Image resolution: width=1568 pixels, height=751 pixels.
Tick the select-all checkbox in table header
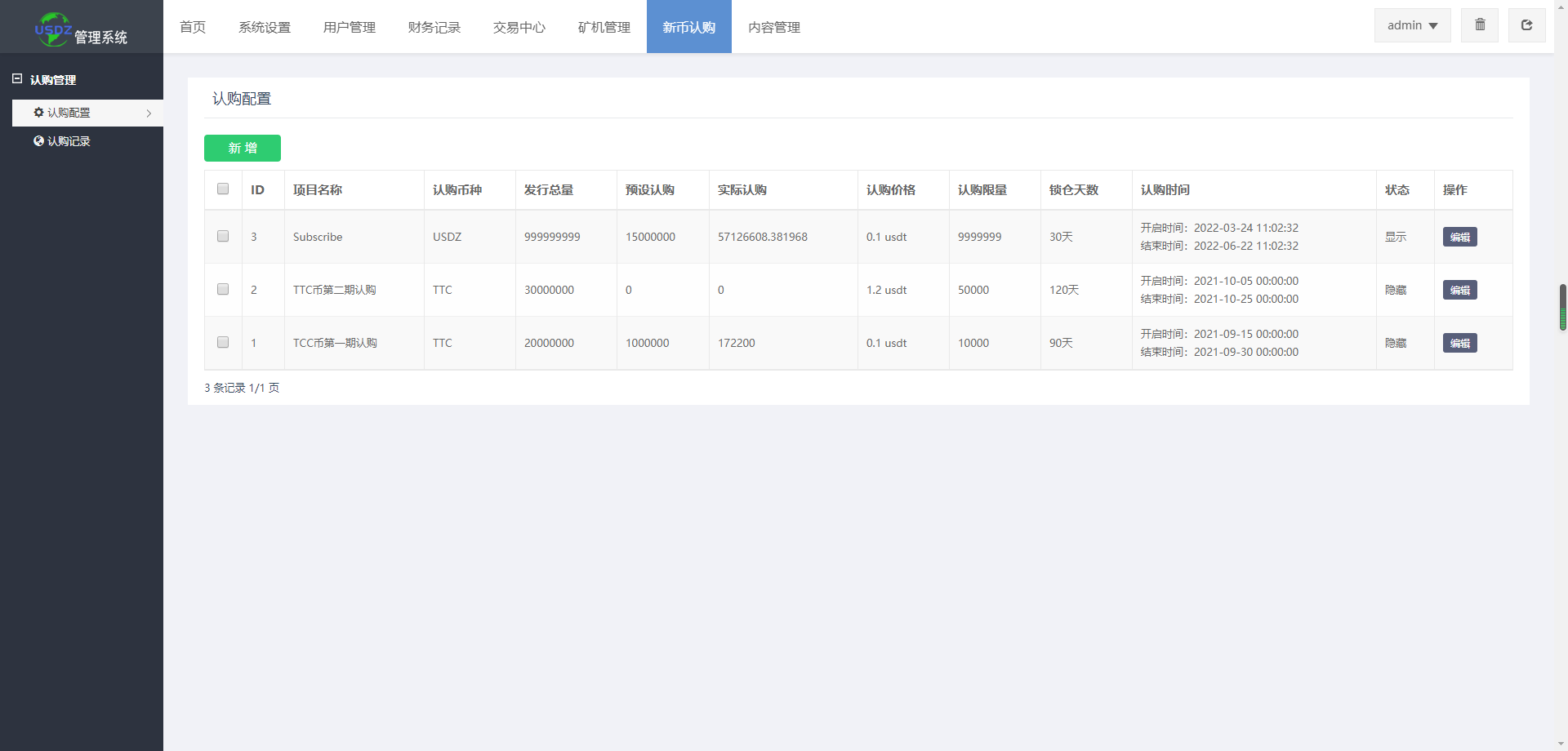[223, 189]
